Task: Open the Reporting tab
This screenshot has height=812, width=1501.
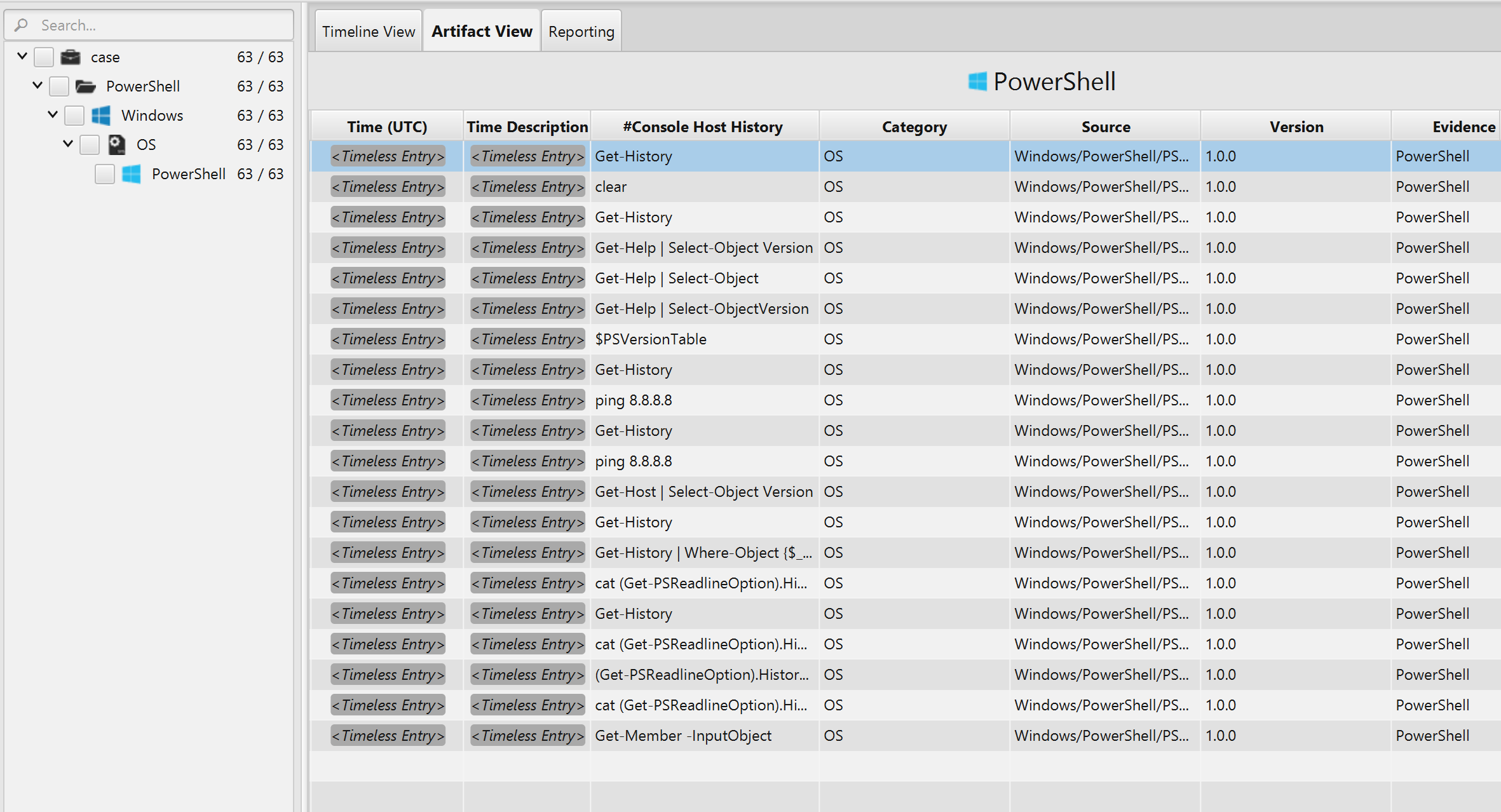Action: [x=581, y=31]
